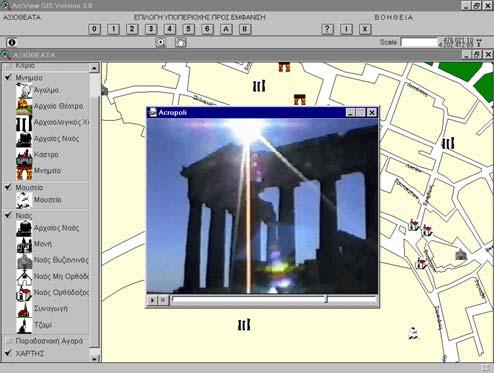The height and width of the screenshot is (373, 494).
Task: Click the Τζαμί mosque legend icon
Action: 24,325
